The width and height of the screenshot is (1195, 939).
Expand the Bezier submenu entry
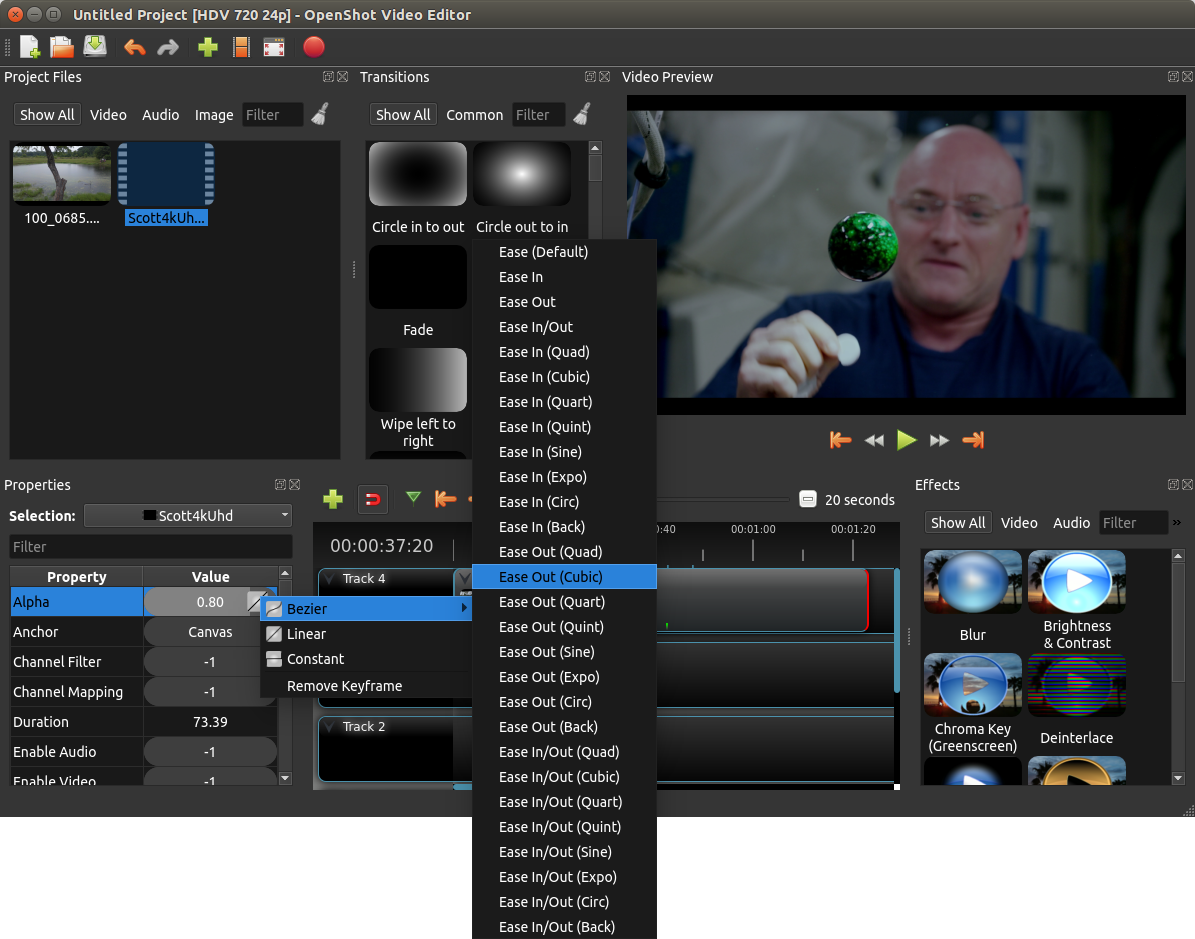coord(365,609)
